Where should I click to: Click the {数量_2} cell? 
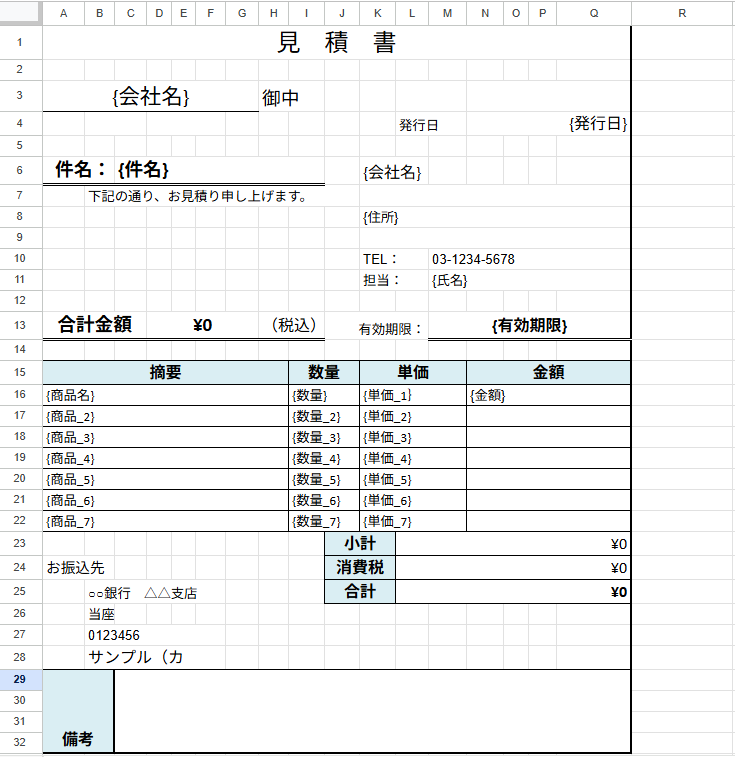pyautogui.click(x=324, y=416)
